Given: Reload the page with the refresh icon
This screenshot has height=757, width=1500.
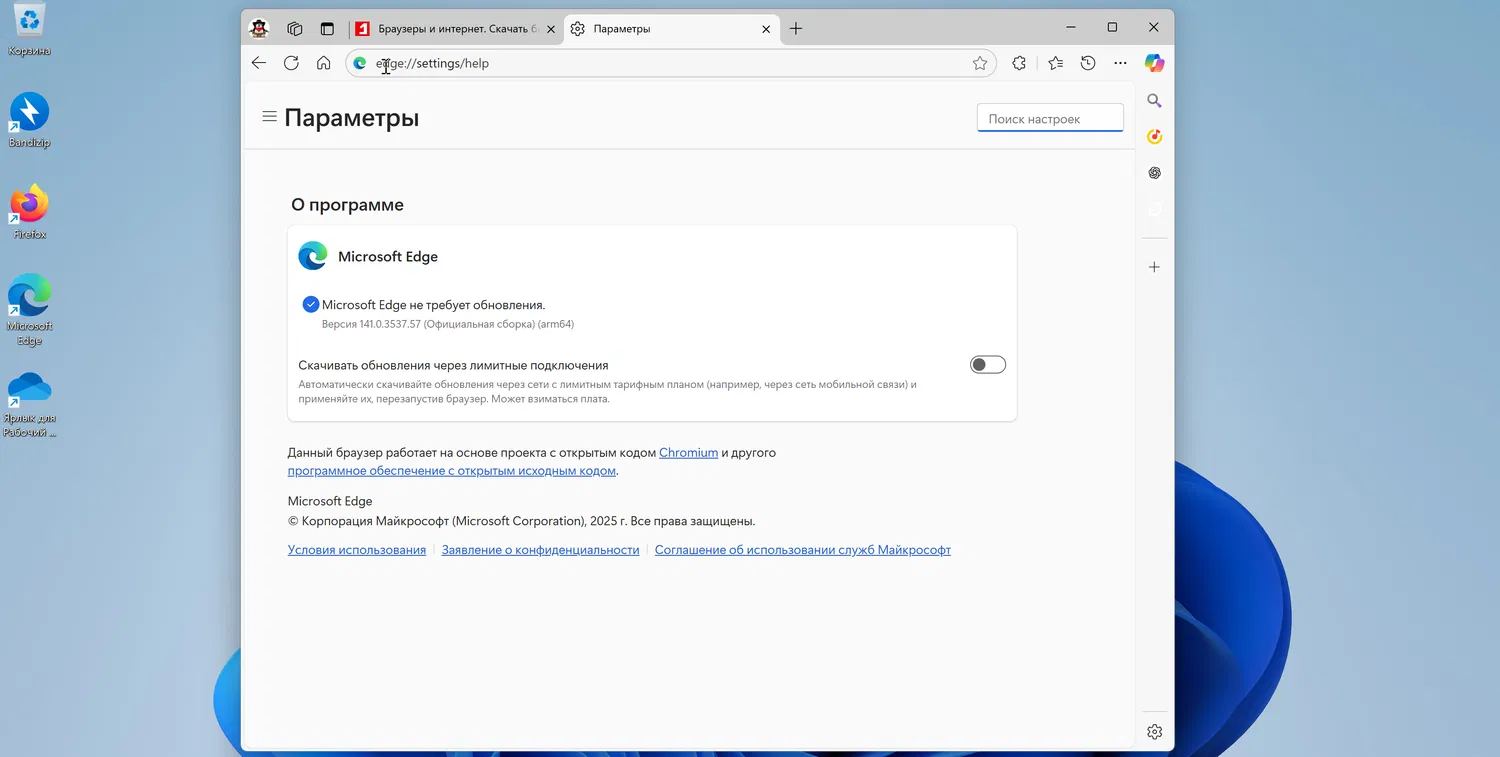Looking at the screenshot, I should (x=291, y=63).
